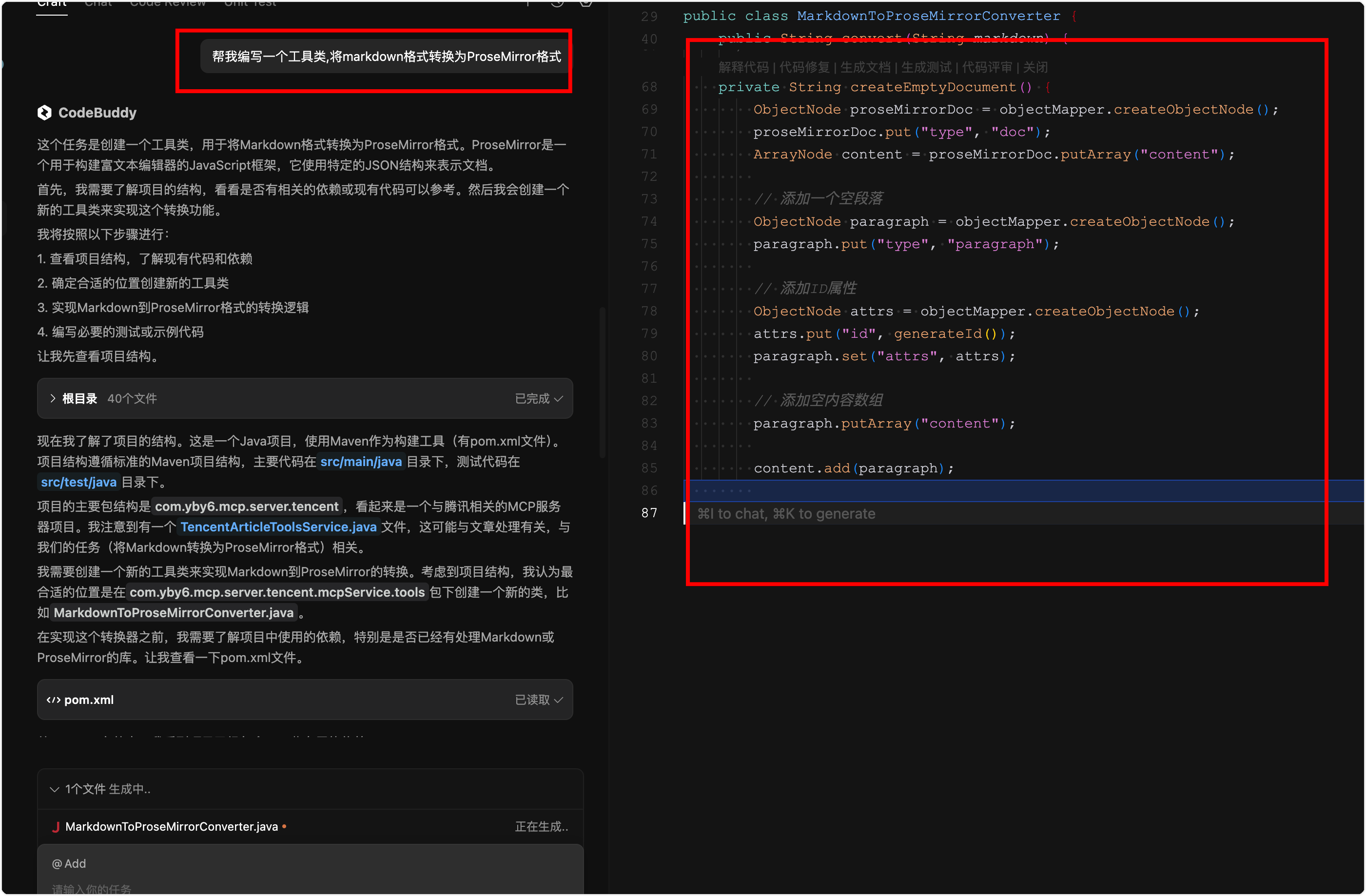Click the @ Add context button
This screenshot has height=896, width=1366.
tap(69, 863)
